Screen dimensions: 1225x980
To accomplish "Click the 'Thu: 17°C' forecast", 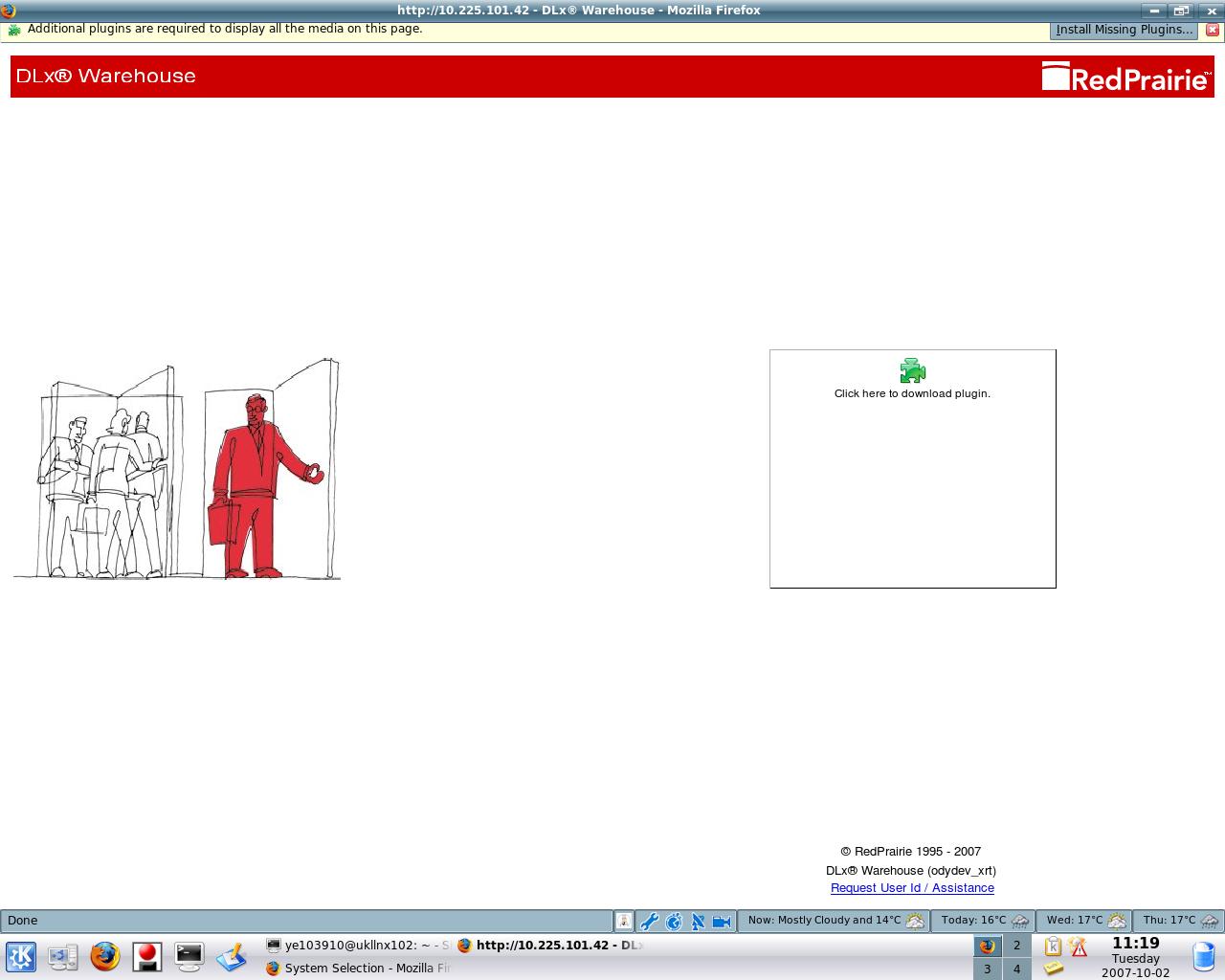I will point(1180,921).
